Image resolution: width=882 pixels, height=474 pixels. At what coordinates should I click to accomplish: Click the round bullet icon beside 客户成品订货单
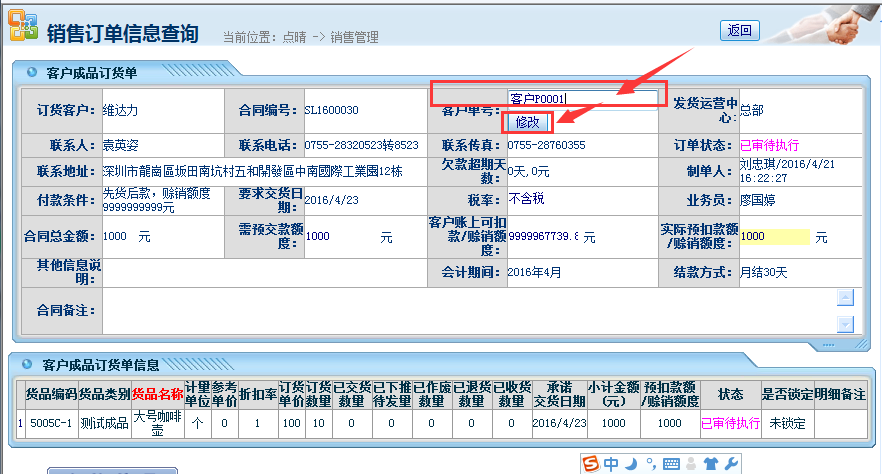point(32,72)
